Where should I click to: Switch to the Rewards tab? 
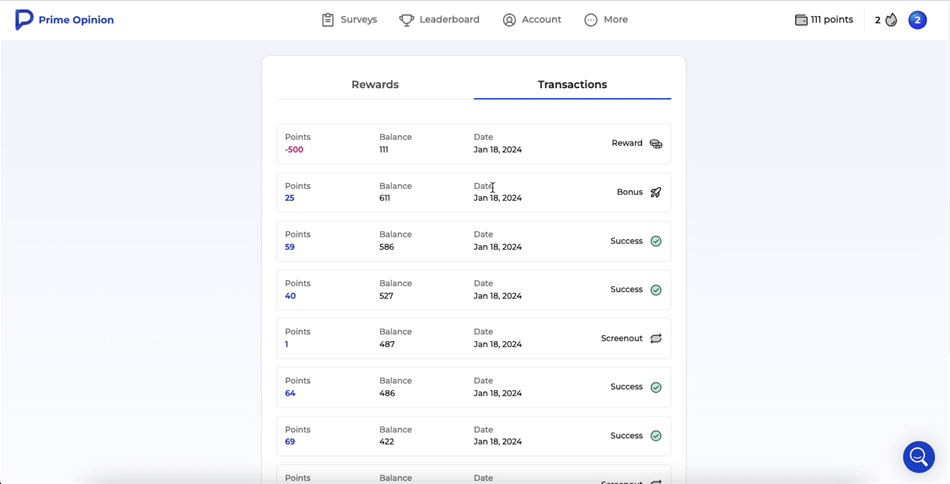(375, 85)
